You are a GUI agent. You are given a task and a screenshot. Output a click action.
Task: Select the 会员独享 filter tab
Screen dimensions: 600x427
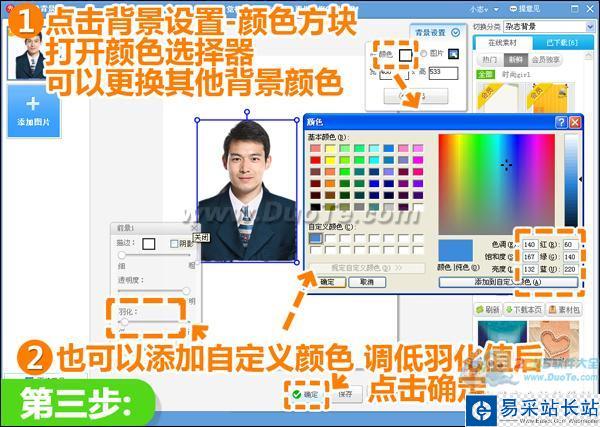[545, 60]
